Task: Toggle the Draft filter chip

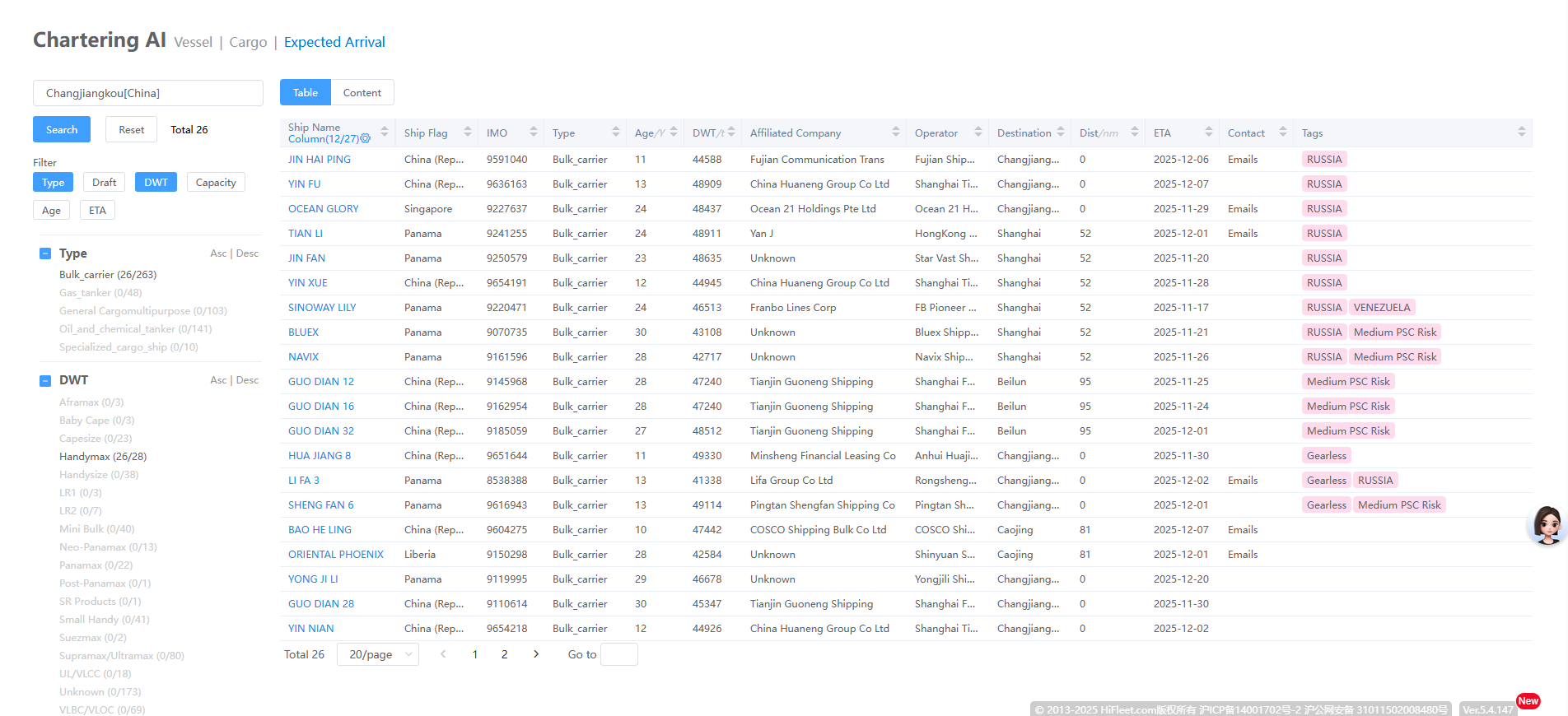Action: 104,183
